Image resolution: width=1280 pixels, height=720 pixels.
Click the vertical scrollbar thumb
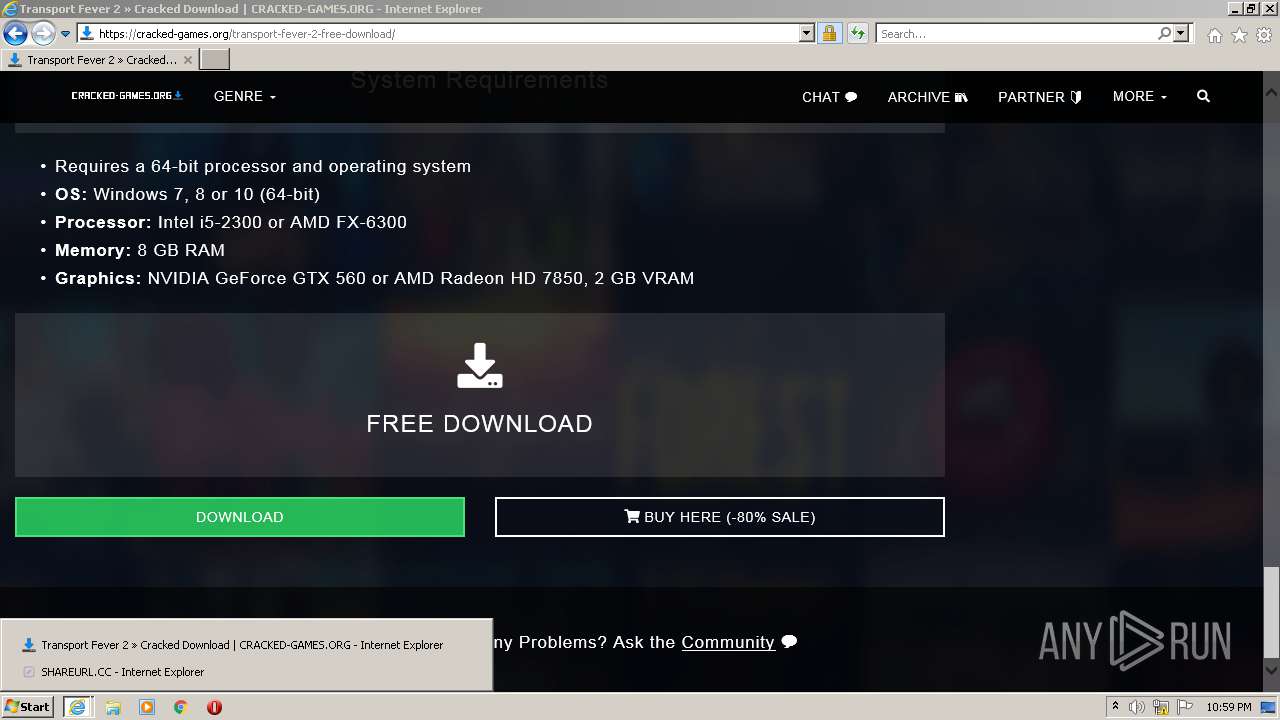[x=1271, y=611]
